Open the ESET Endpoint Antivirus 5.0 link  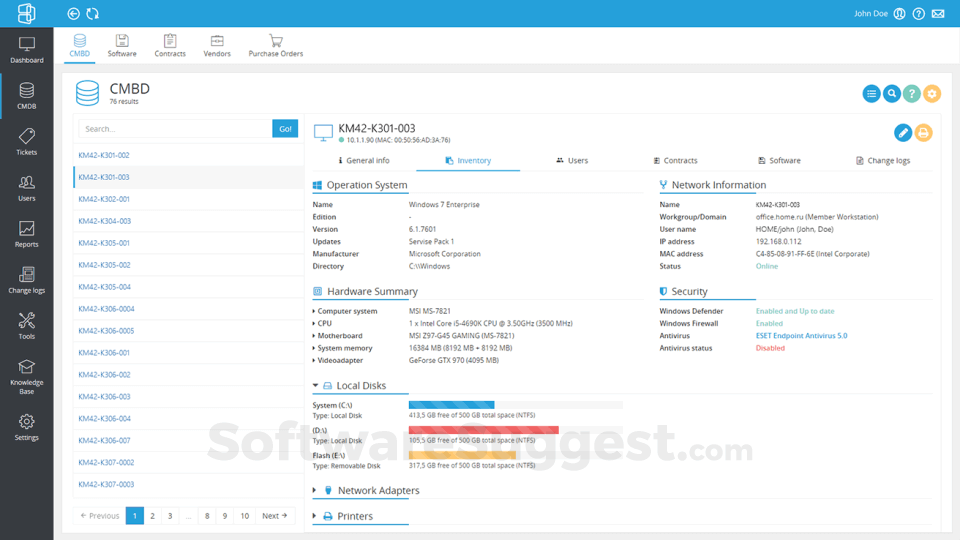[x=801, y=336]
